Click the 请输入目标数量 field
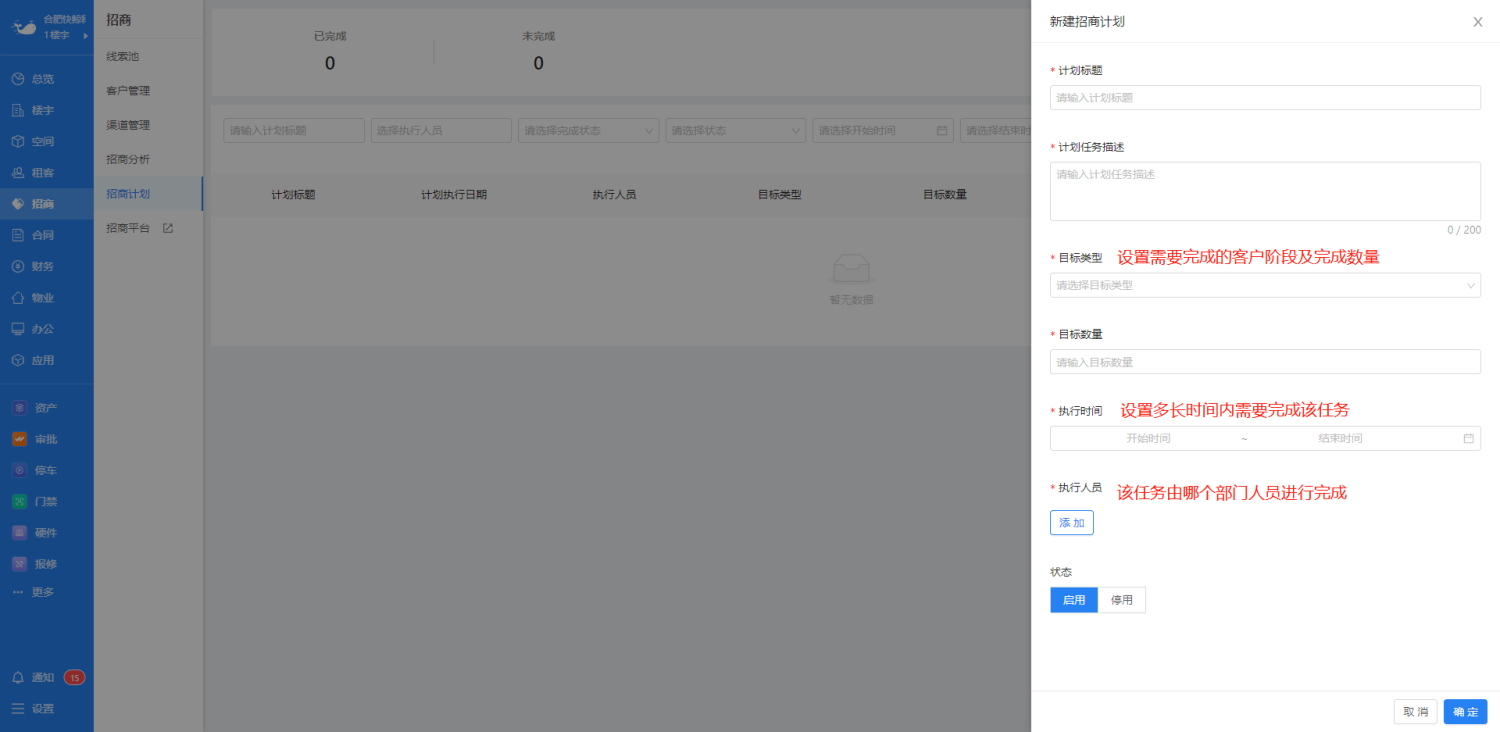The height and width of the screenshot is (732, 1500). pyautogui.click(x=1265, y=362)
